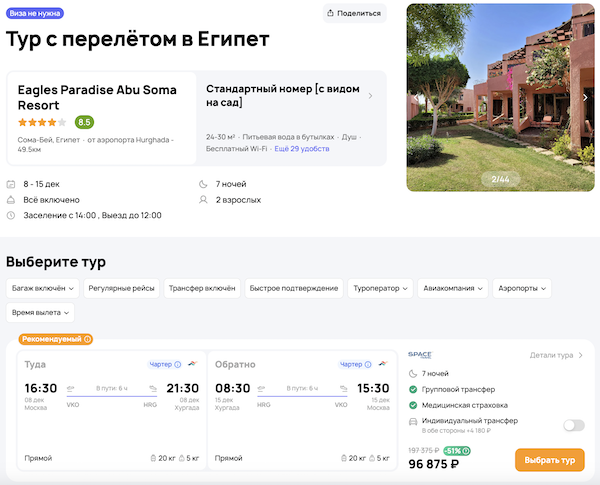This screenshot has width=600, height=485.
Task: Click the Поделиться share button
Action: pyautogui.click(x=354, y=13)
